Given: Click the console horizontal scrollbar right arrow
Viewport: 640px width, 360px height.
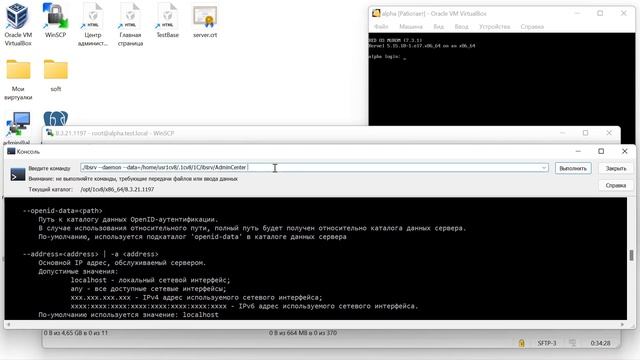Looking at the screenshot, I should pyautogui.click(x=622, y=324).
